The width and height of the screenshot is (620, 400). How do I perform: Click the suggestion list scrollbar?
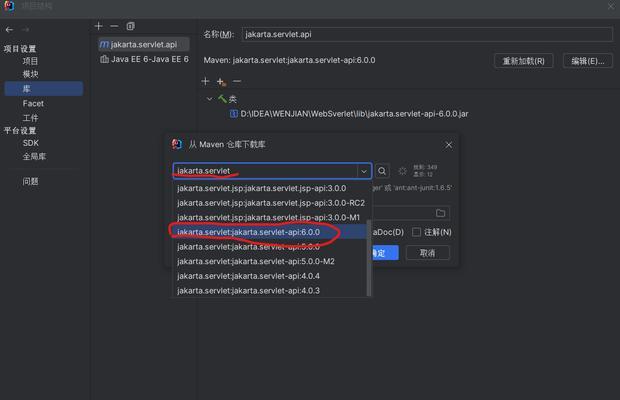click(369, 258)
